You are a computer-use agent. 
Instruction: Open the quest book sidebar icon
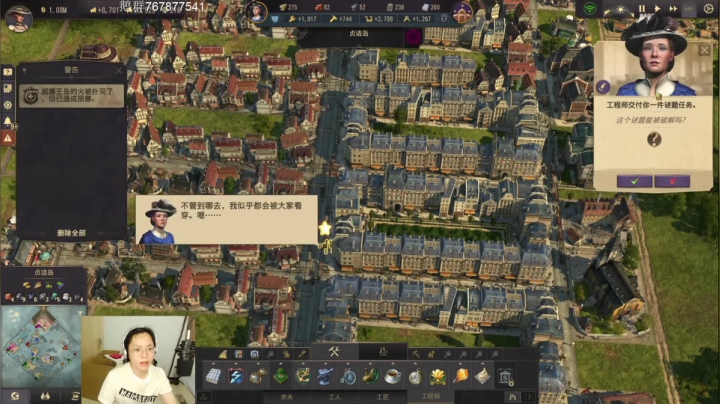[x=8, y=72]
